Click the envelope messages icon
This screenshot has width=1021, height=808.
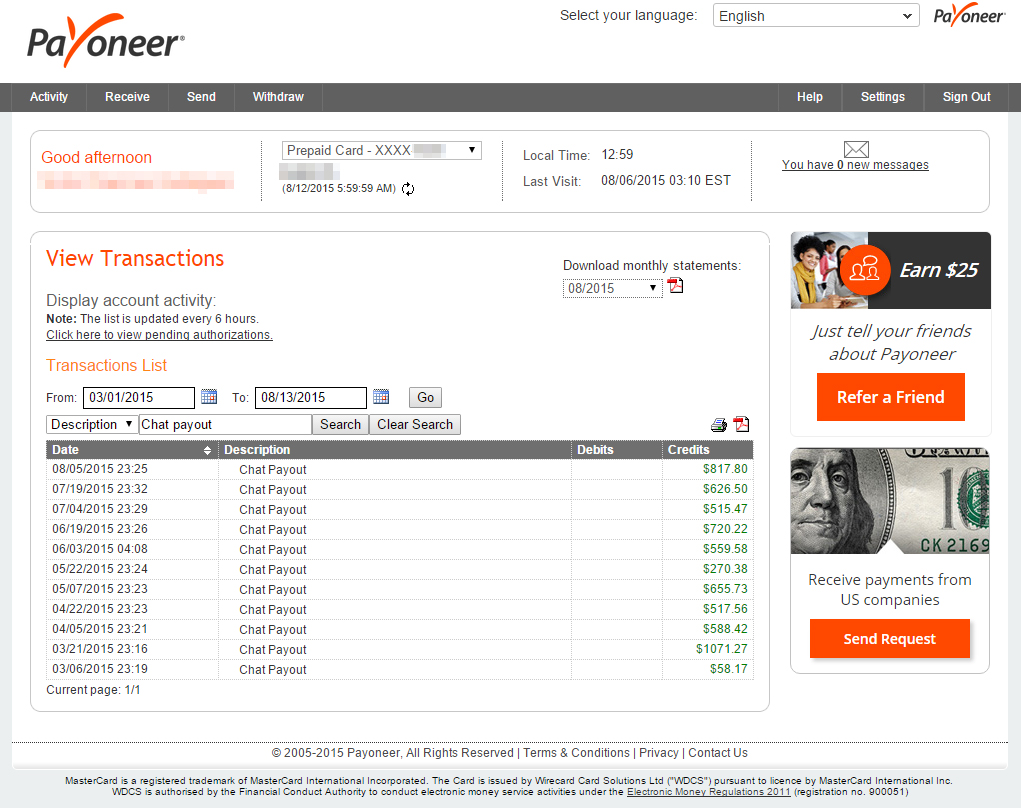pos(856,149)
